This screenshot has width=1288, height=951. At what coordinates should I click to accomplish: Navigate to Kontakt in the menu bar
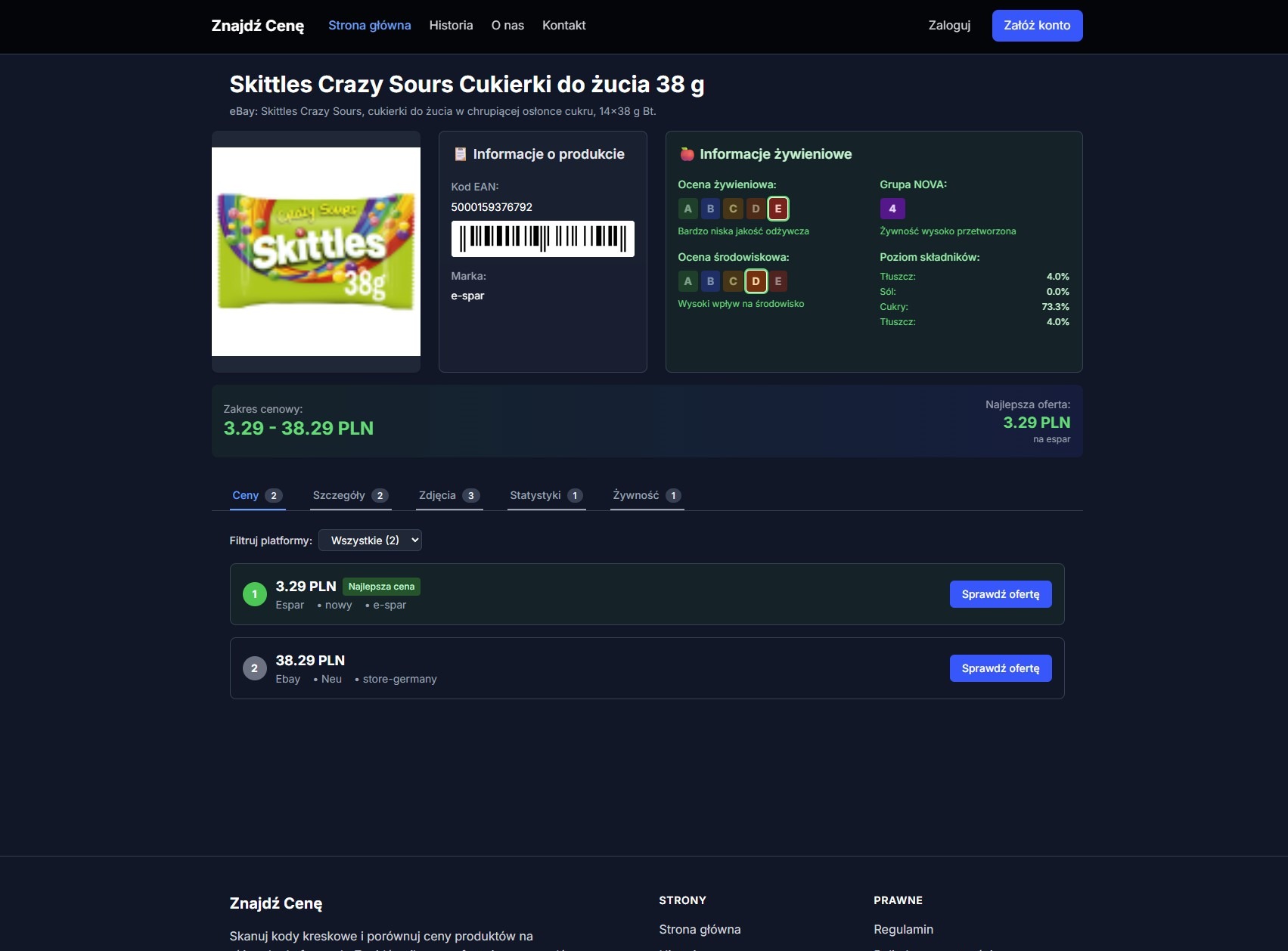563,25
